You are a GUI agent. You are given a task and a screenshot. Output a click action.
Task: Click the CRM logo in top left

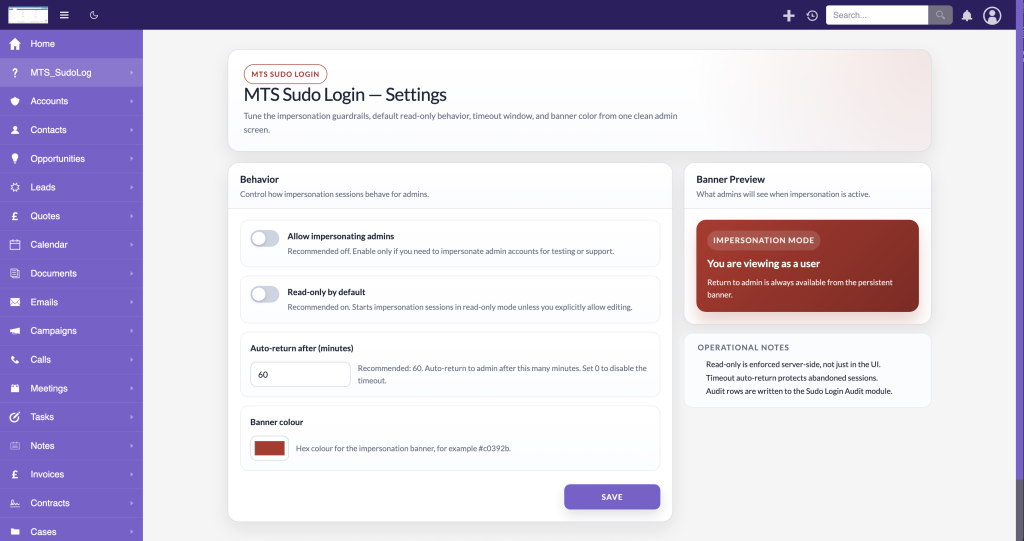click(28, 14)
